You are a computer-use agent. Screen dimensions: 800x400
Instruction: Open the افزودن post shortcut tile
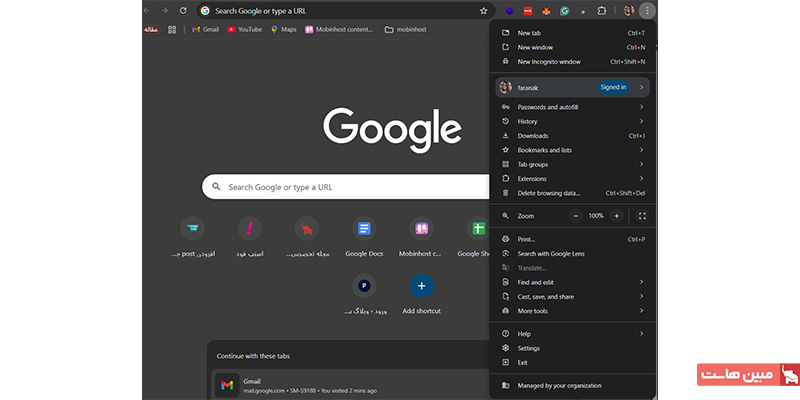coord(192,237)
